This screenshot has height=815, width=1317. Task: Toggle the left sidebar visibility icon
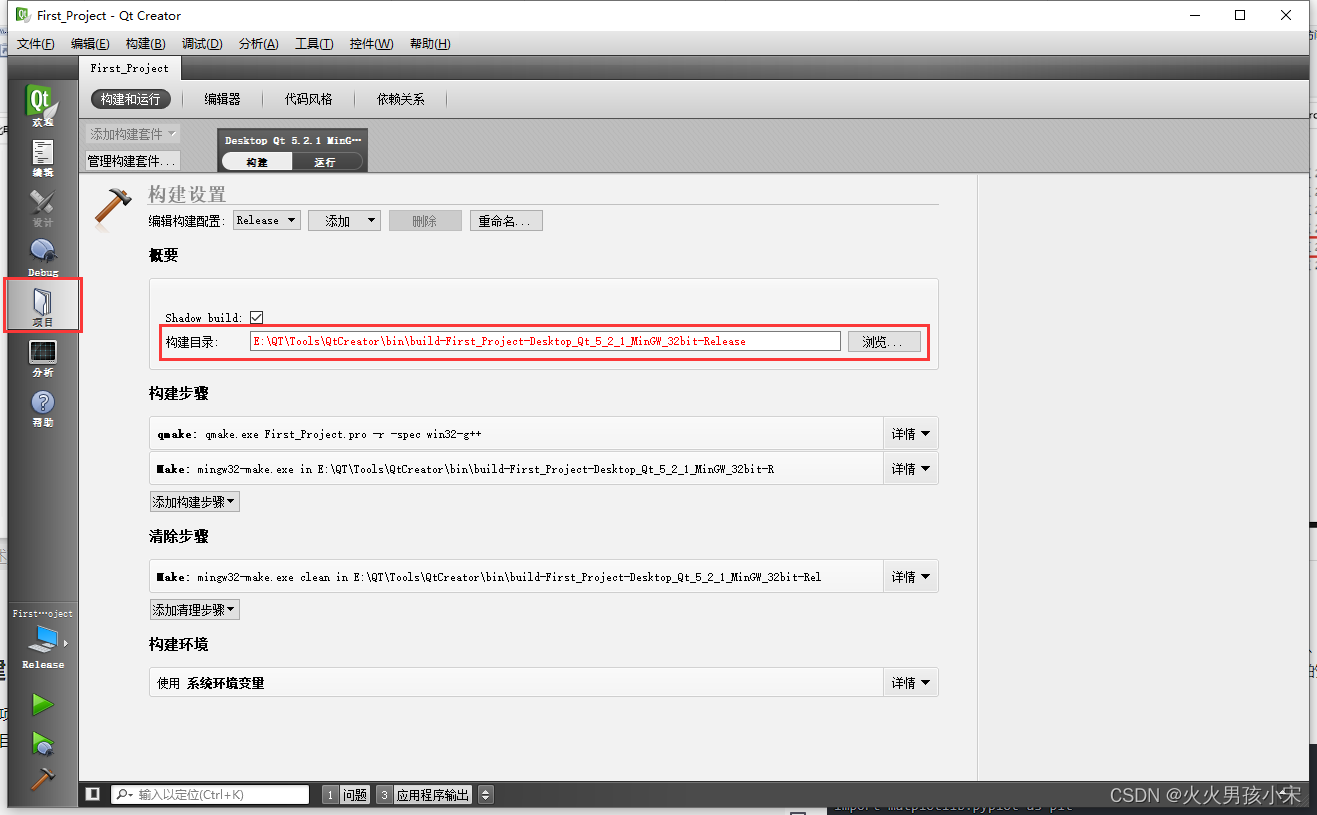[x=93, y=794]
